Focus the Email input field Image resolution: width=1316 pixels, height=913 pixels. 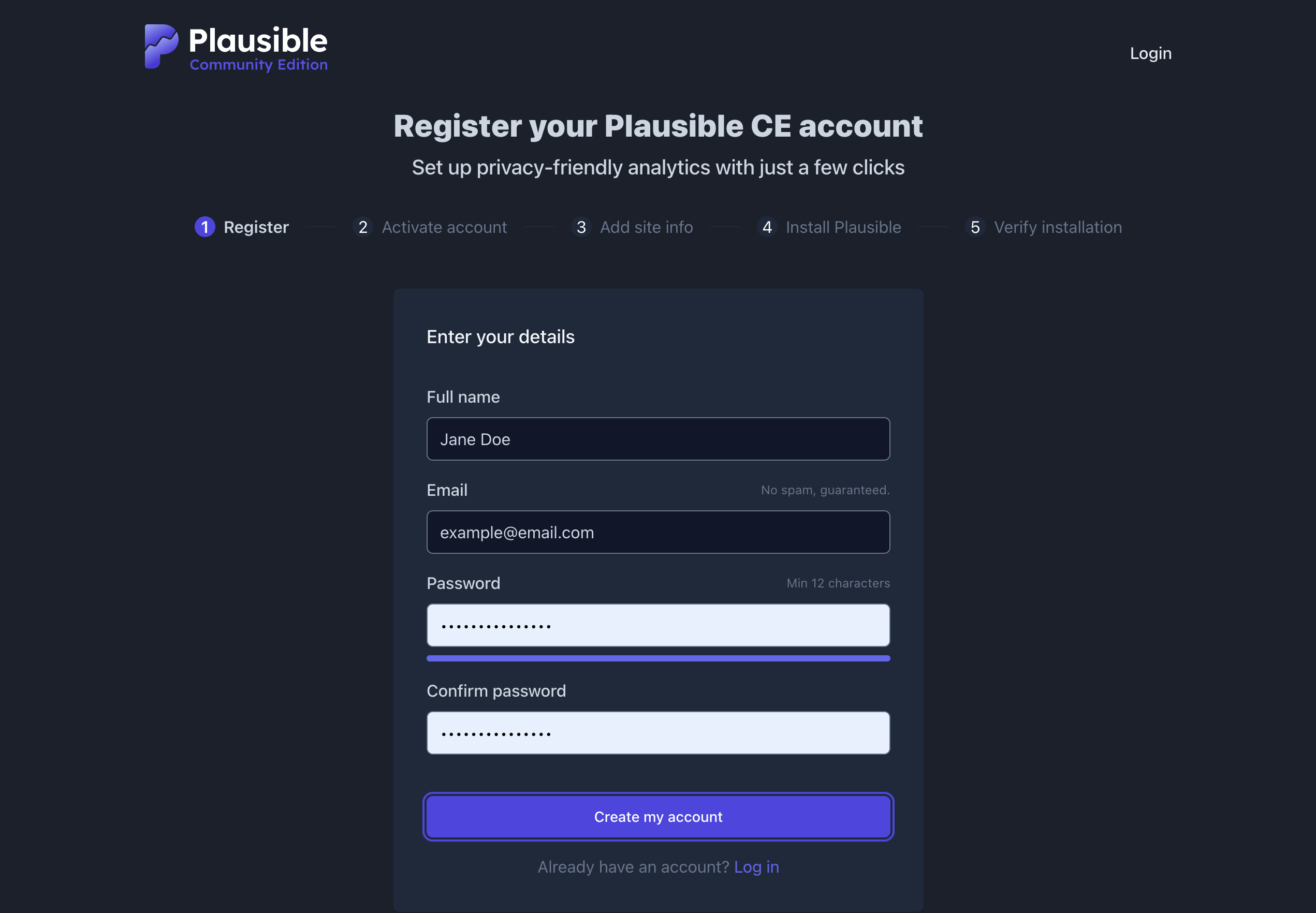click(x=658, y=532)
